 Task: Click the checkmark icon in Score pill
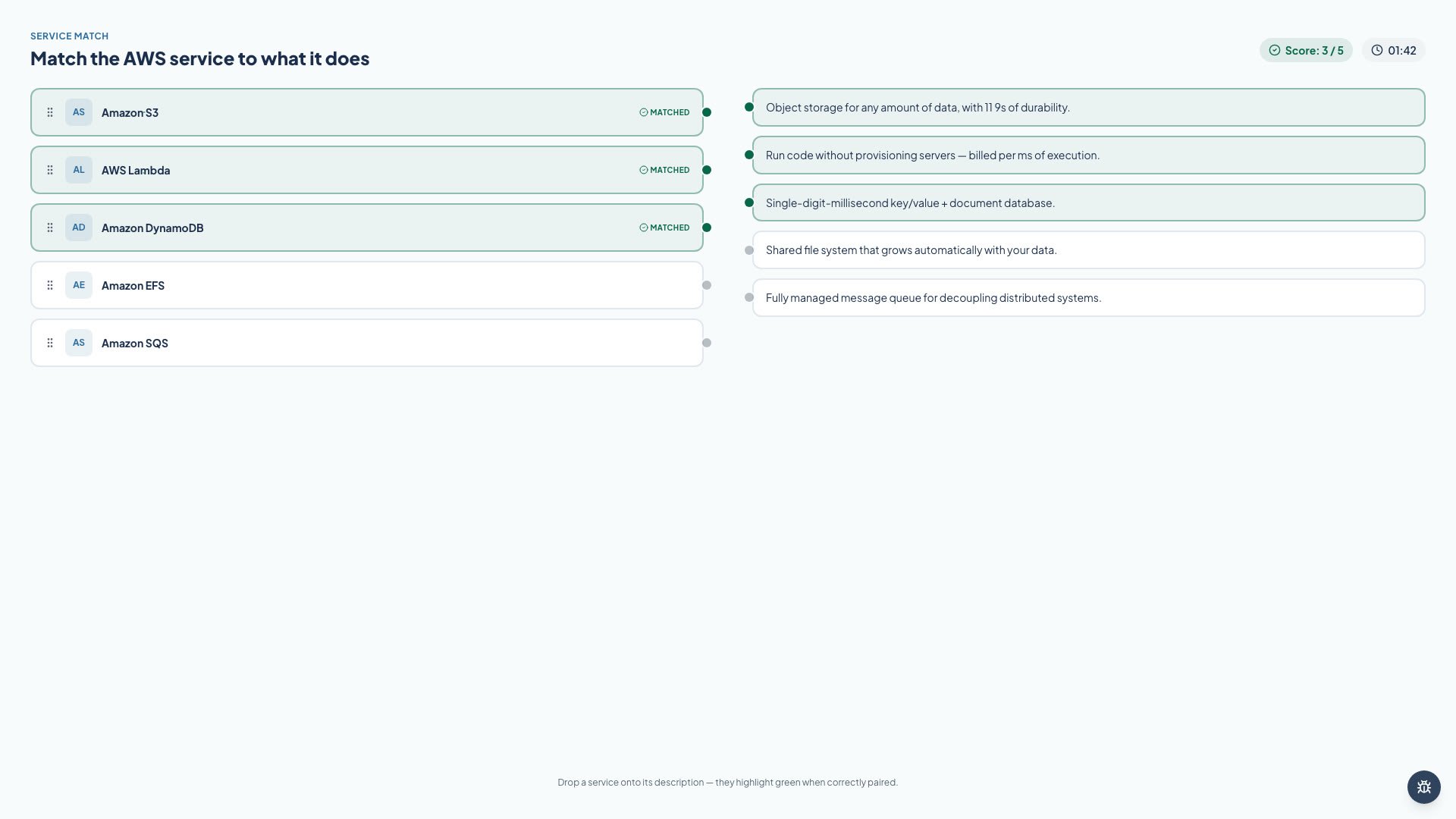coord(1275,50)
